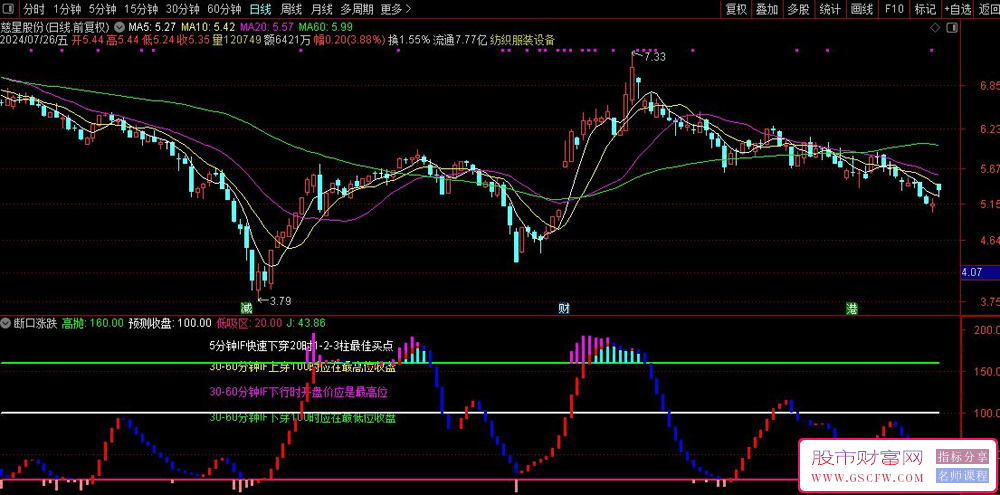Click the 预测收盘: 100.00 value

click(x=170, y=323)
